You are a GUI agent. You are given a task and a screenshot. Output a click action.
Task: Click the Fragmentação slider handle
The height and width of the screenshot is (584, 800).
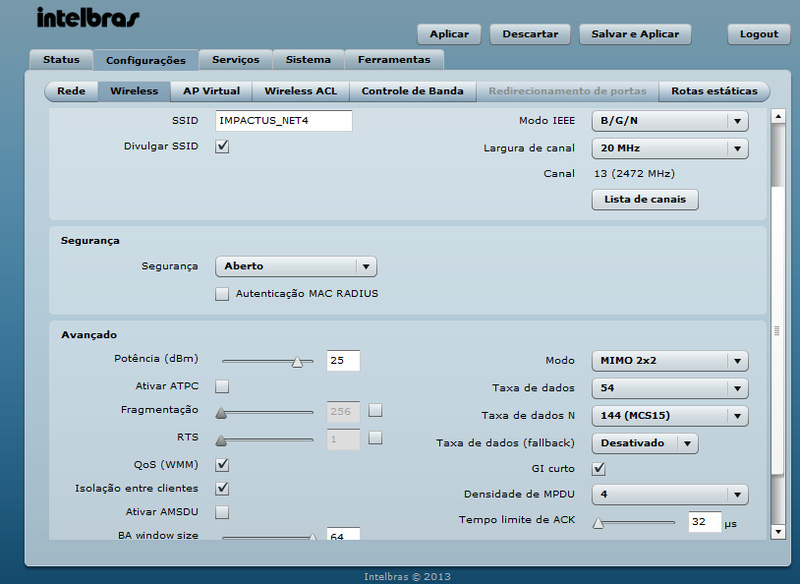tap(221, 413)
